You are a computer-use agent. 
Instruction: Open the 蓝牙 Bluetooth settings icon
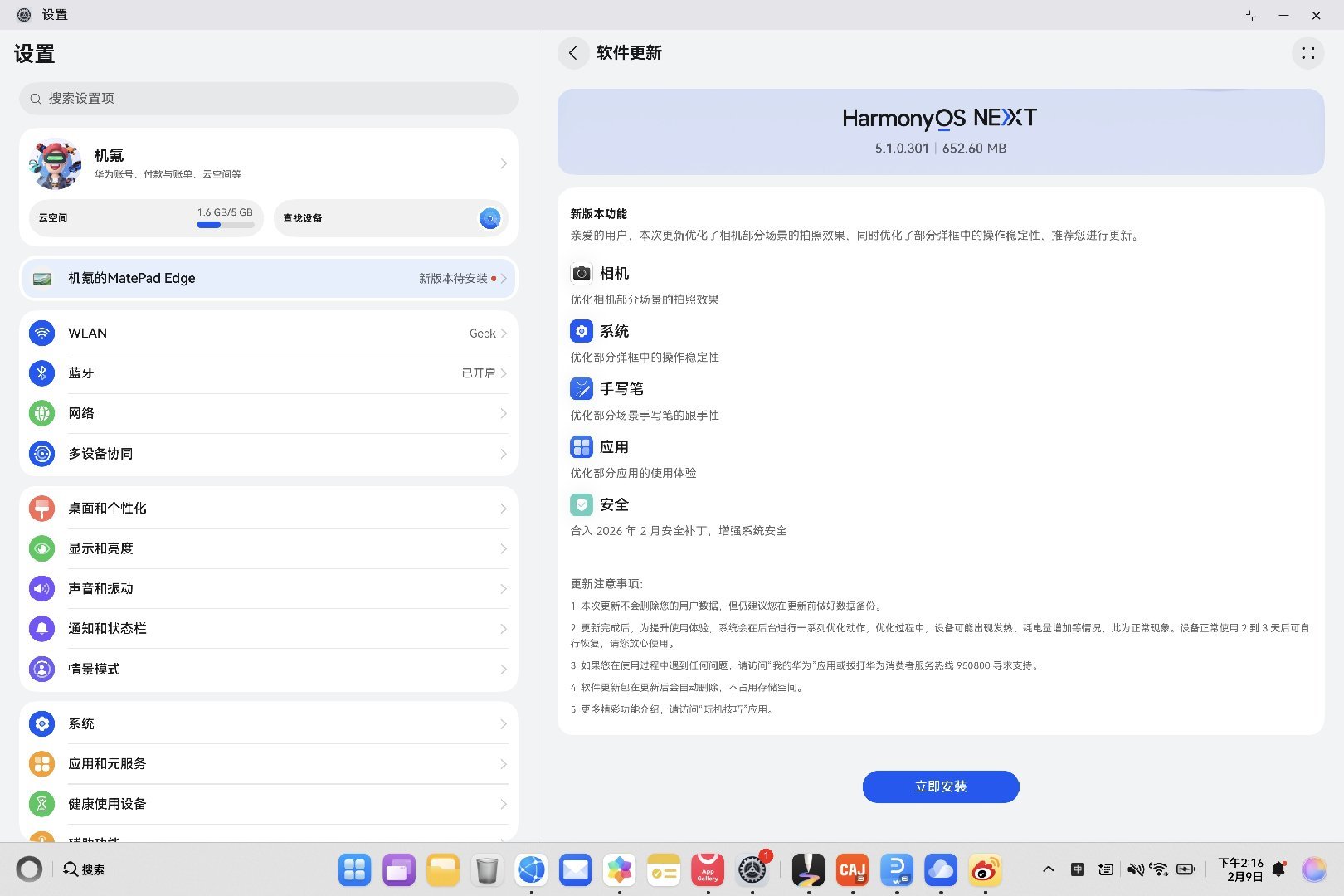tap(41, 373)
